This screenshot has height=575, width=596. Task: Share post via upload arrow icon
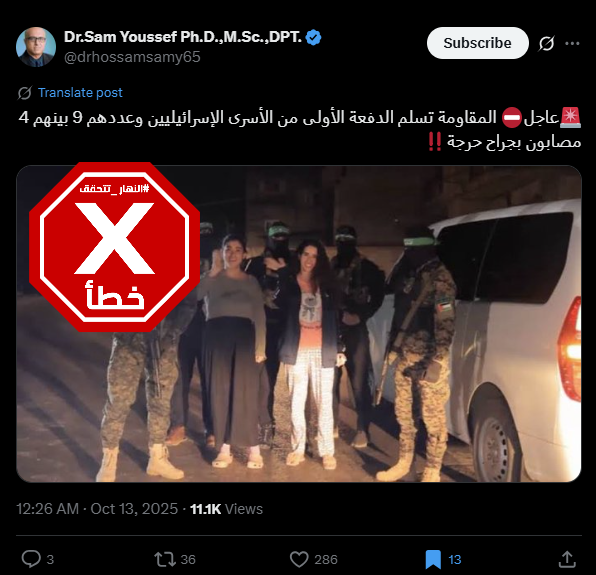point(567,559)
